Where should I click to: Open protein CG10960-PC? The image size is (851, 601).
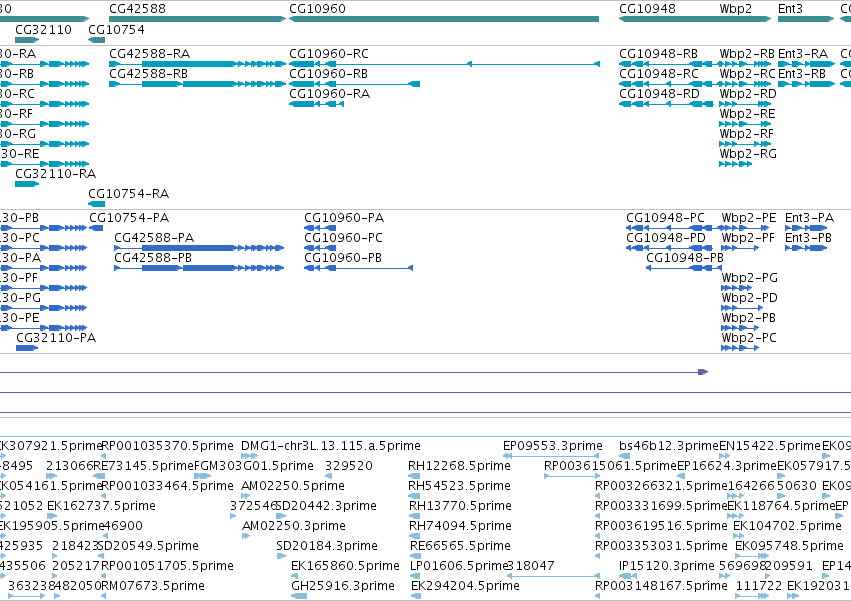pyautogui.click(x=343, y=238)
